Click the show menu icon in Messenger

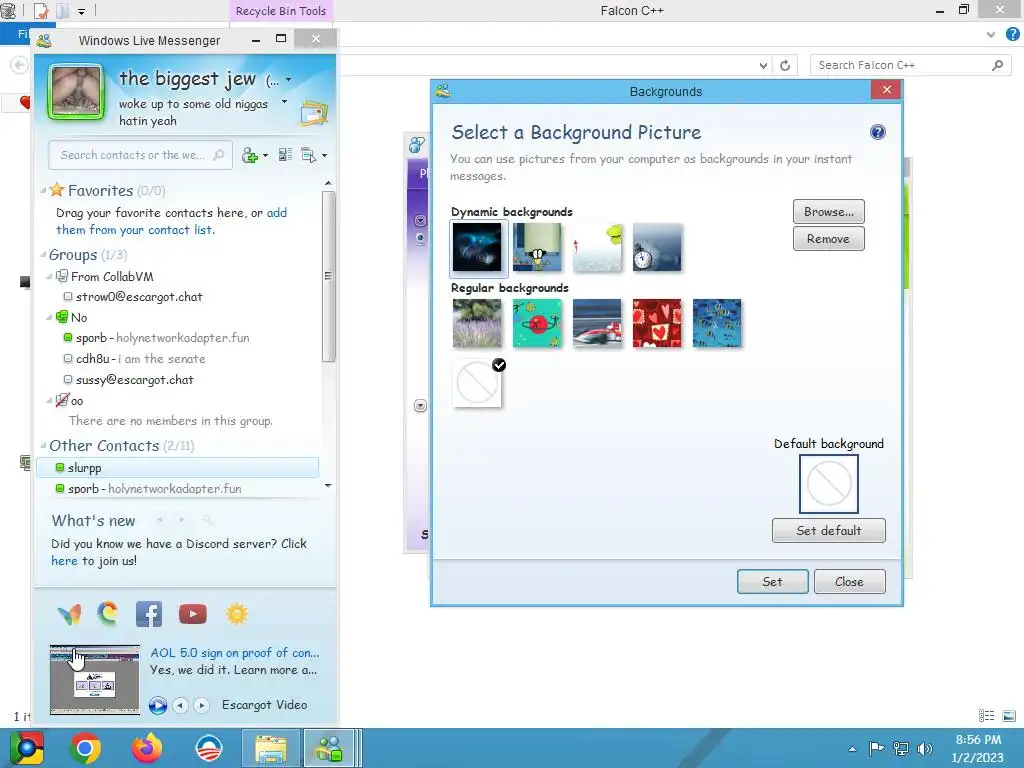coord(308,155)
